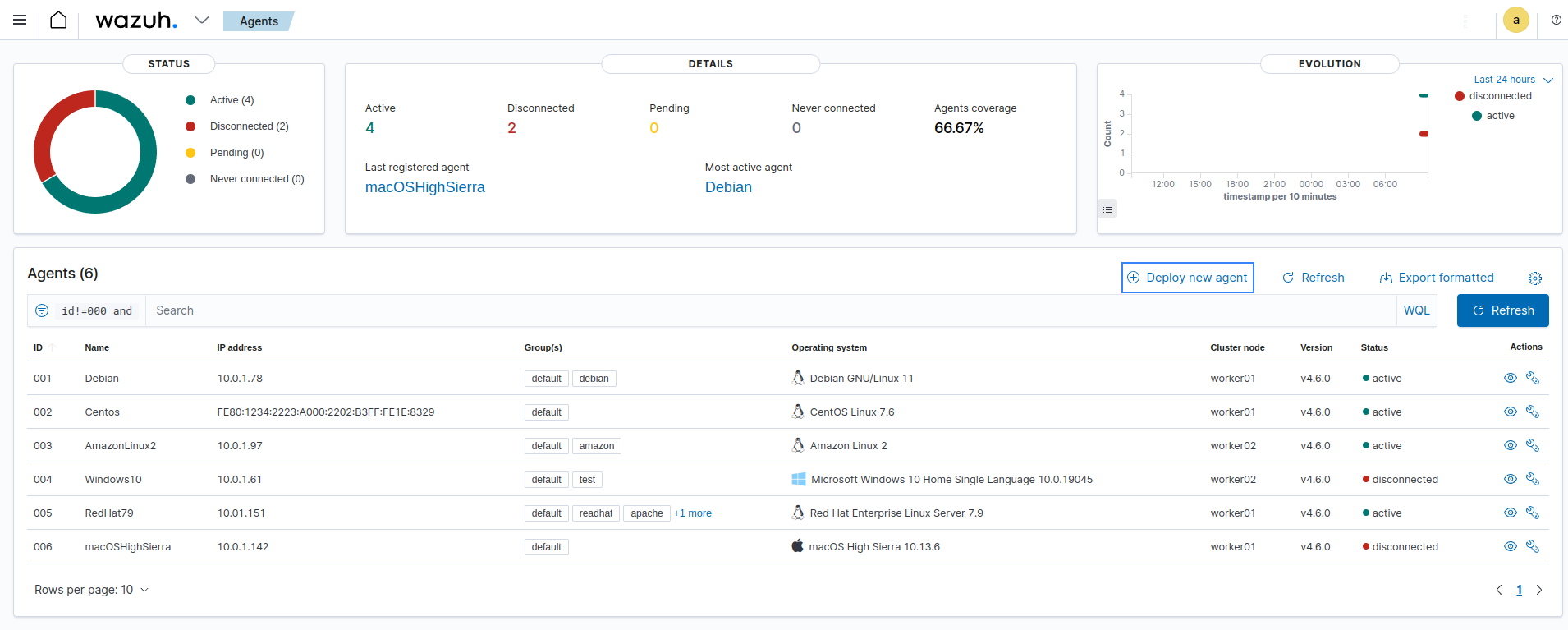Click the Pending legend yellow dot
1568x630 pixels.
pyautogui.click(x=190, y=153)
